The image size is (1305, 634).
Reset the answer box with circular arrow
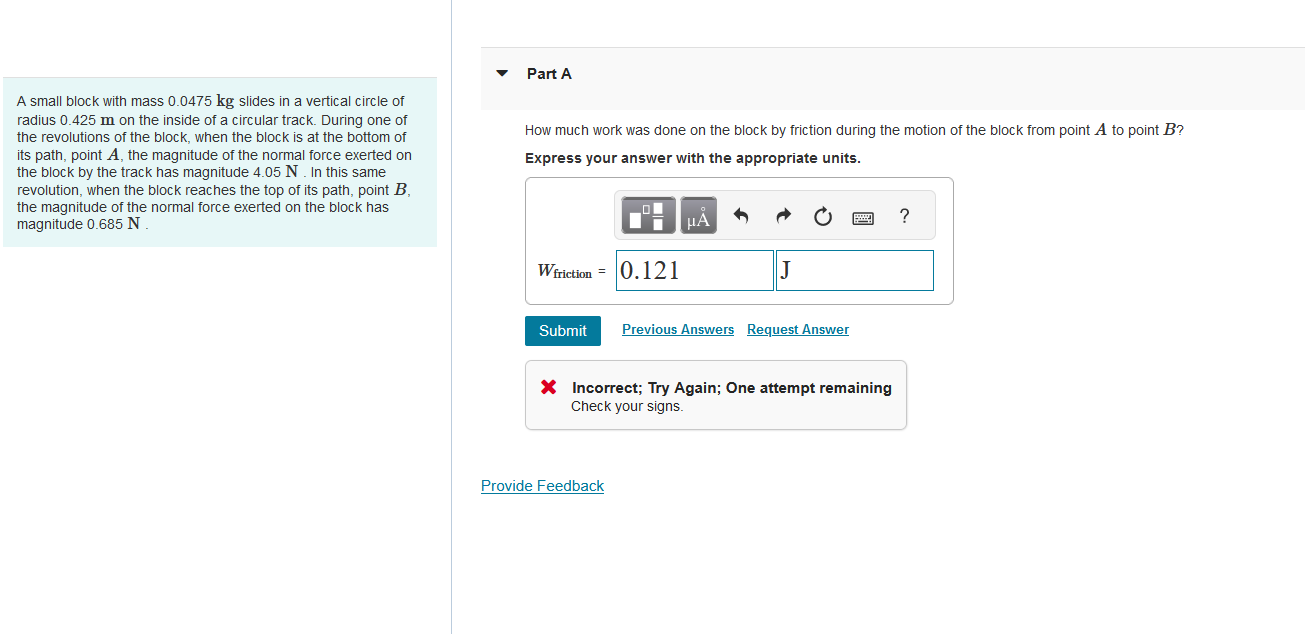pos(822,216)
